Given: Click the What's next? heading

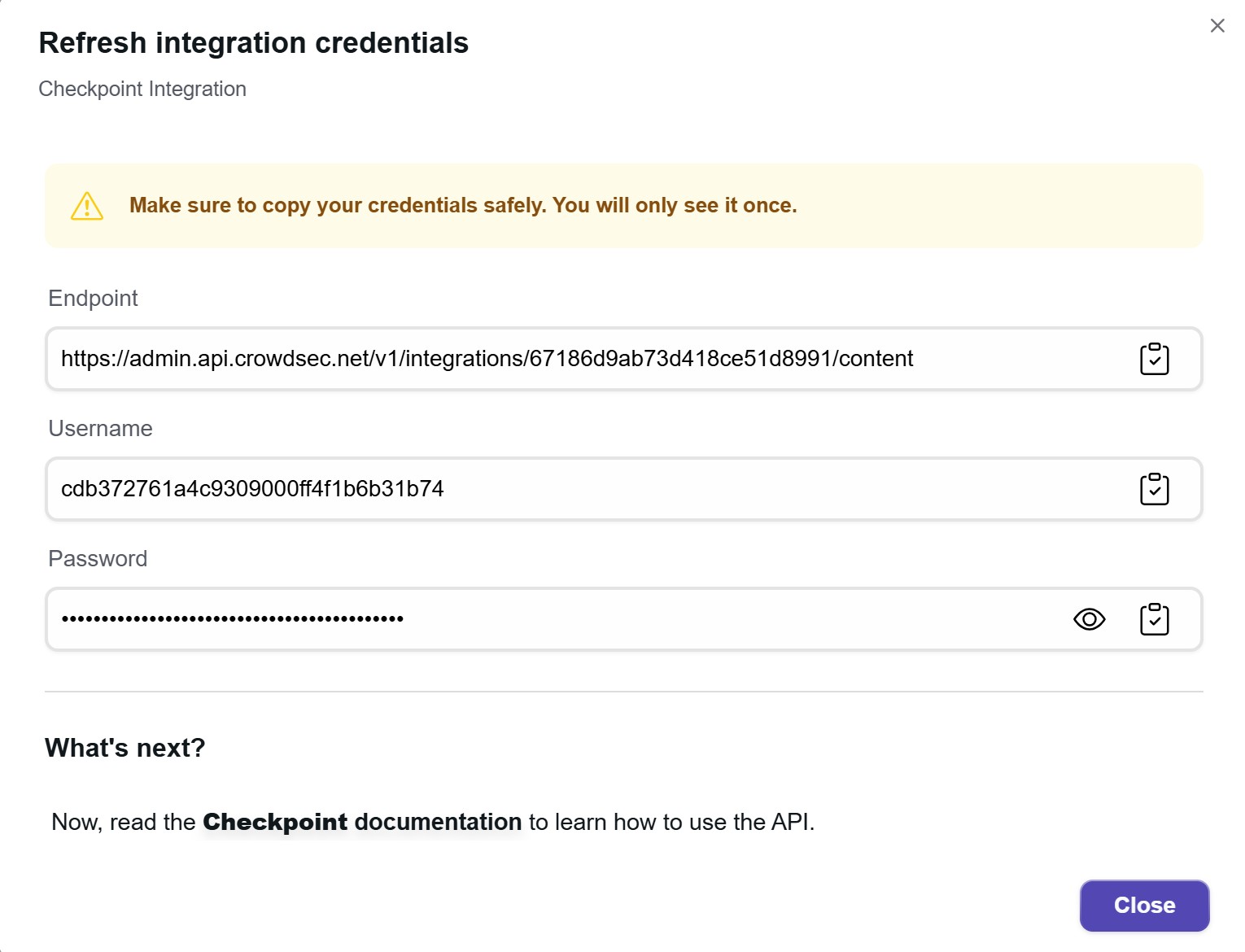Looking at the screenshot, I should pyautogui.click(x=125, y=748).
